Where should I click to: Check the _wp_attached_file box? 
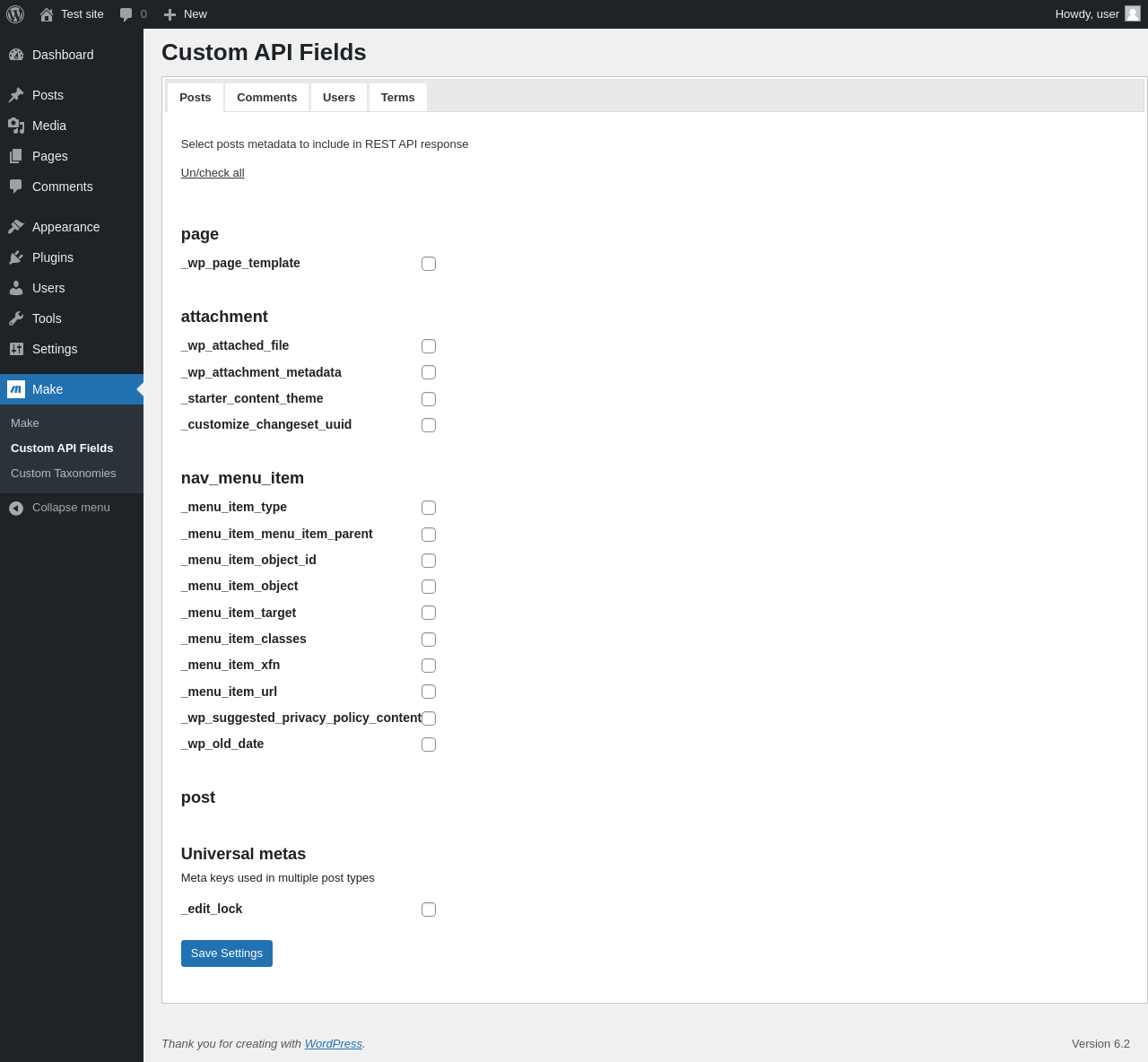[x=429, y=346]
